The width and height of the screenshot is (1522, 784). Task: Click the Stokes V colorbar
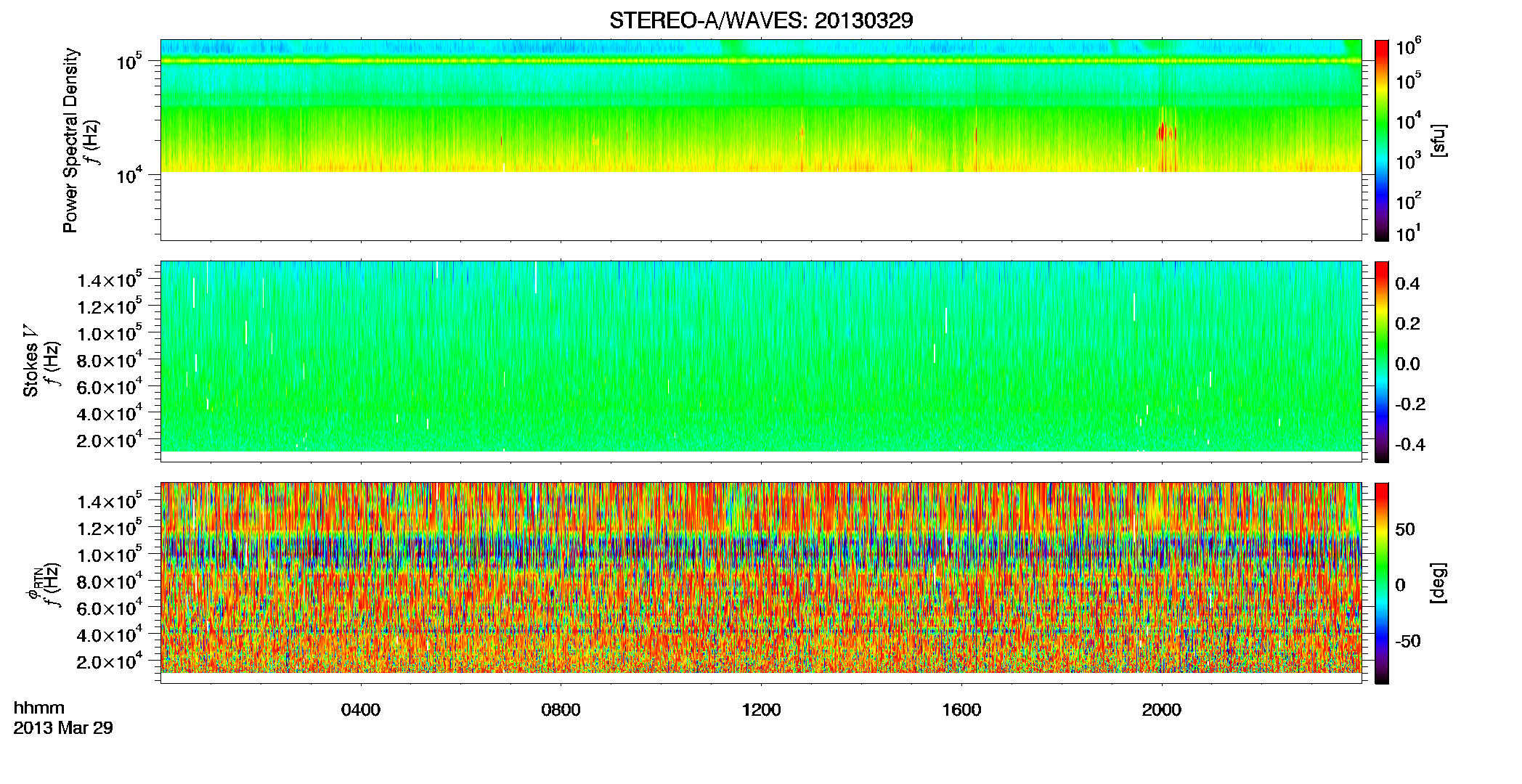[1382, 362]
